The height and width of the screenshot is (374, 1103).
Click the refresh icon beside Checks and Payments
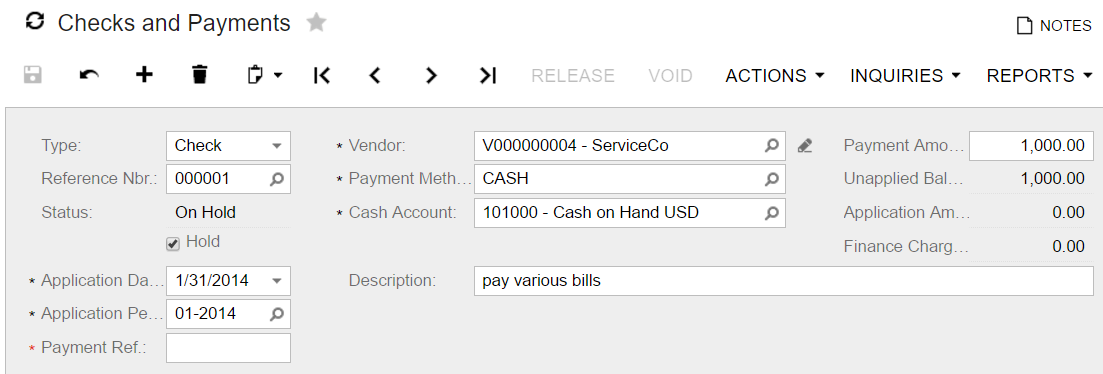point(34,22)
